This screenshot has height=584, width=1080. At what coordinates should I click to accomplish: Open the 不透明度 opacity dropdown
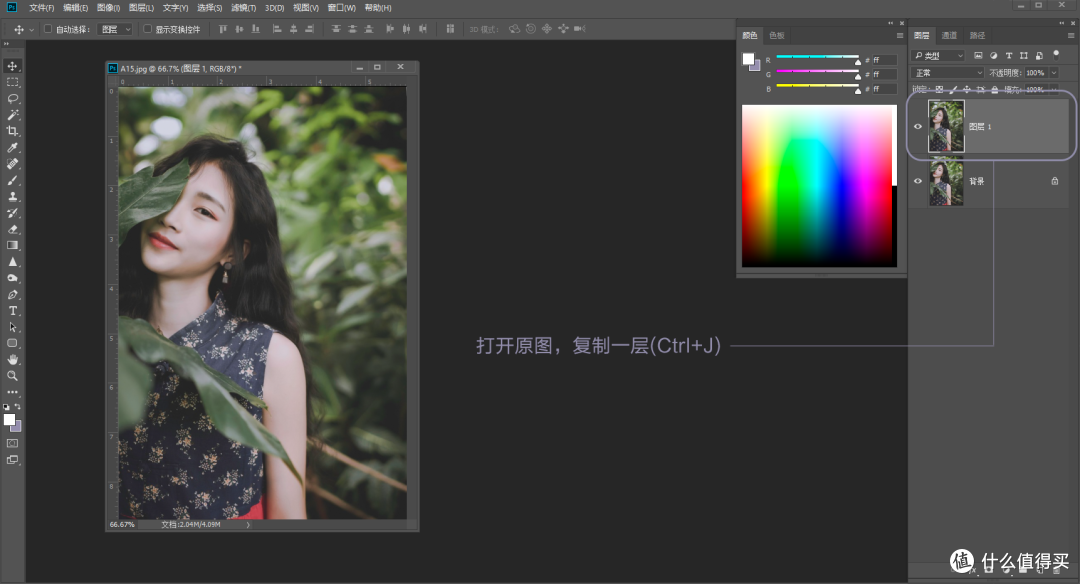(x=1053, y=73)
